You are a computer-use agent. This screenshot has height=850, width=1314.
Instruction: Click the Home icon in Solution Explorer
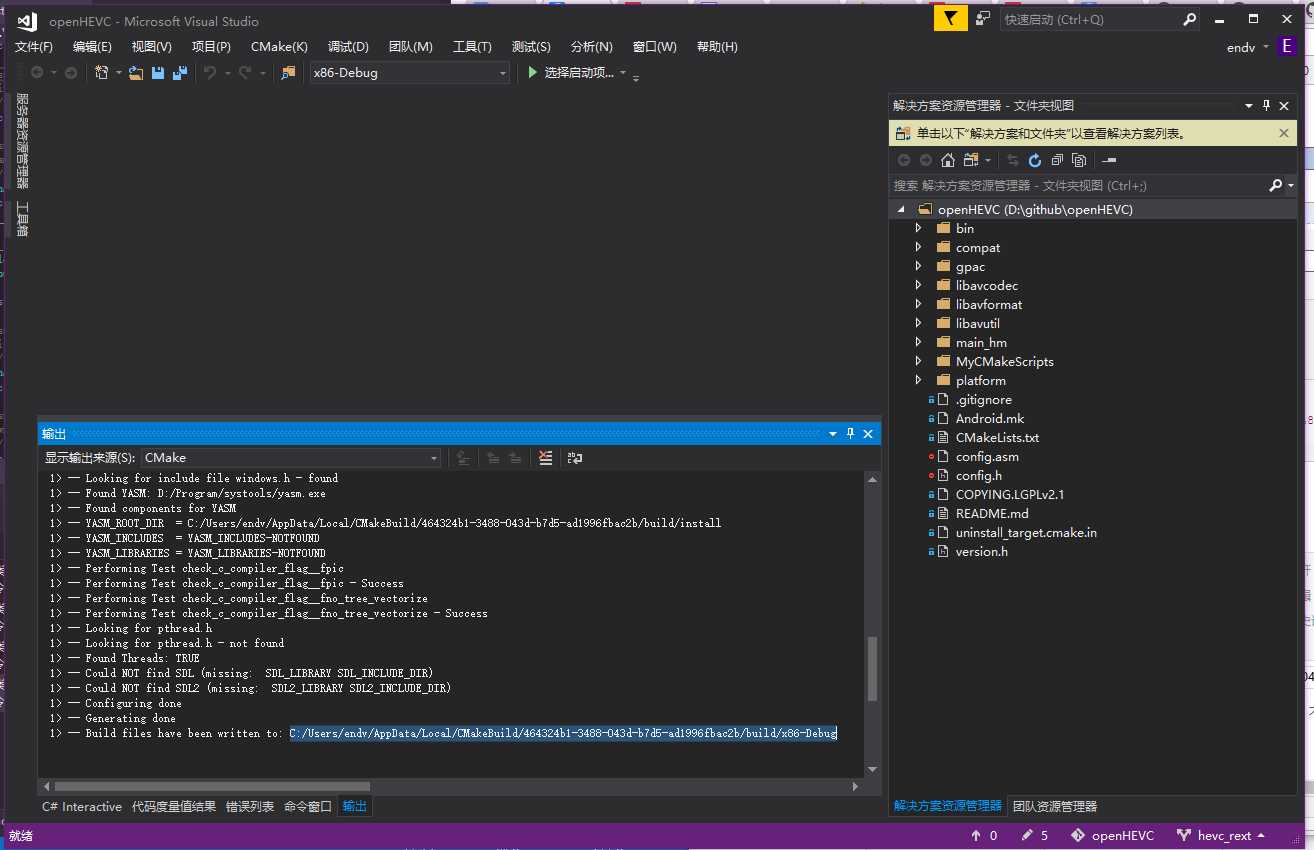pyautogui.click(x=947, y=160)
